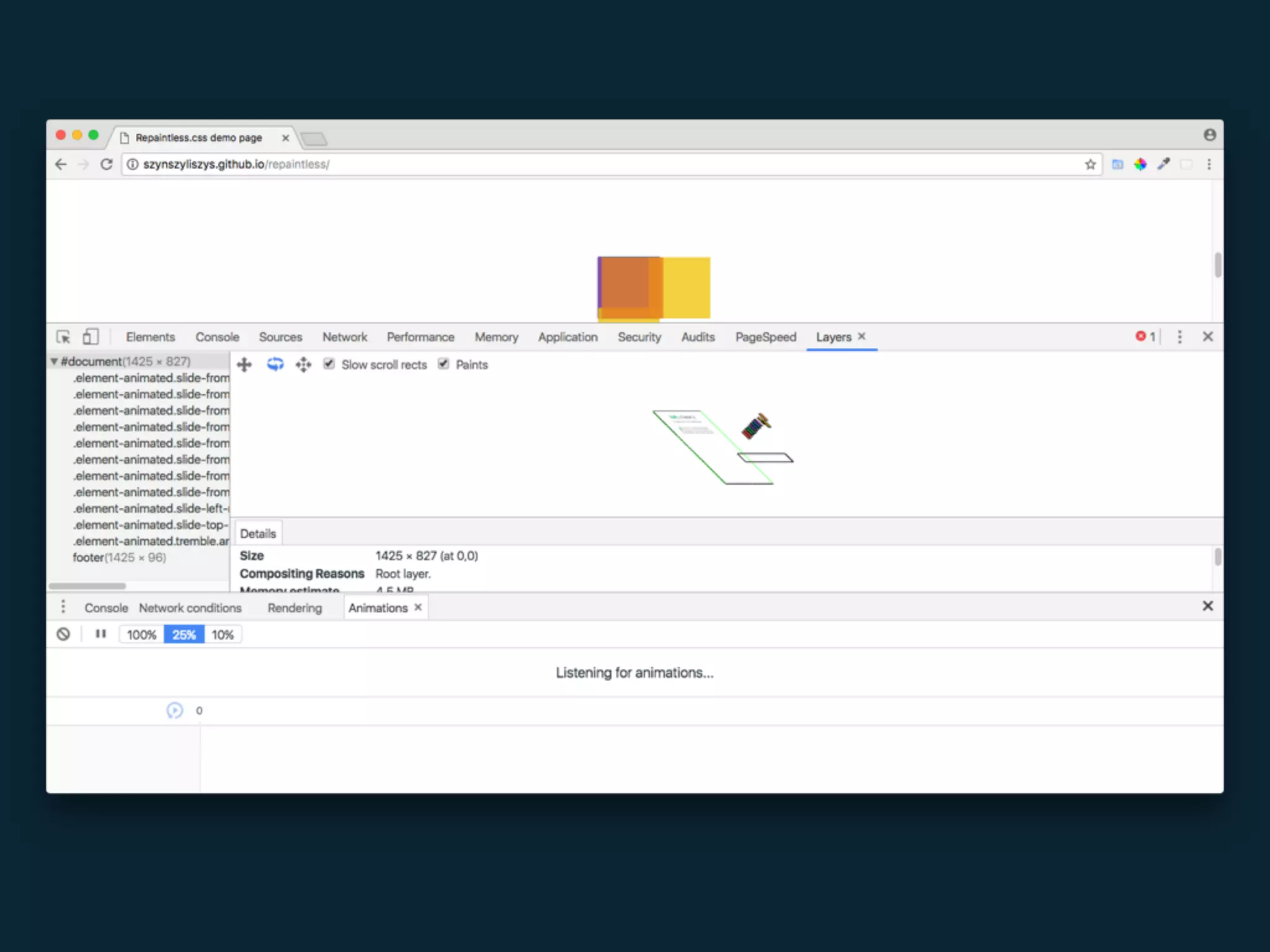Click the reset transform icon

pyautogui.click(x=303, y=364)
